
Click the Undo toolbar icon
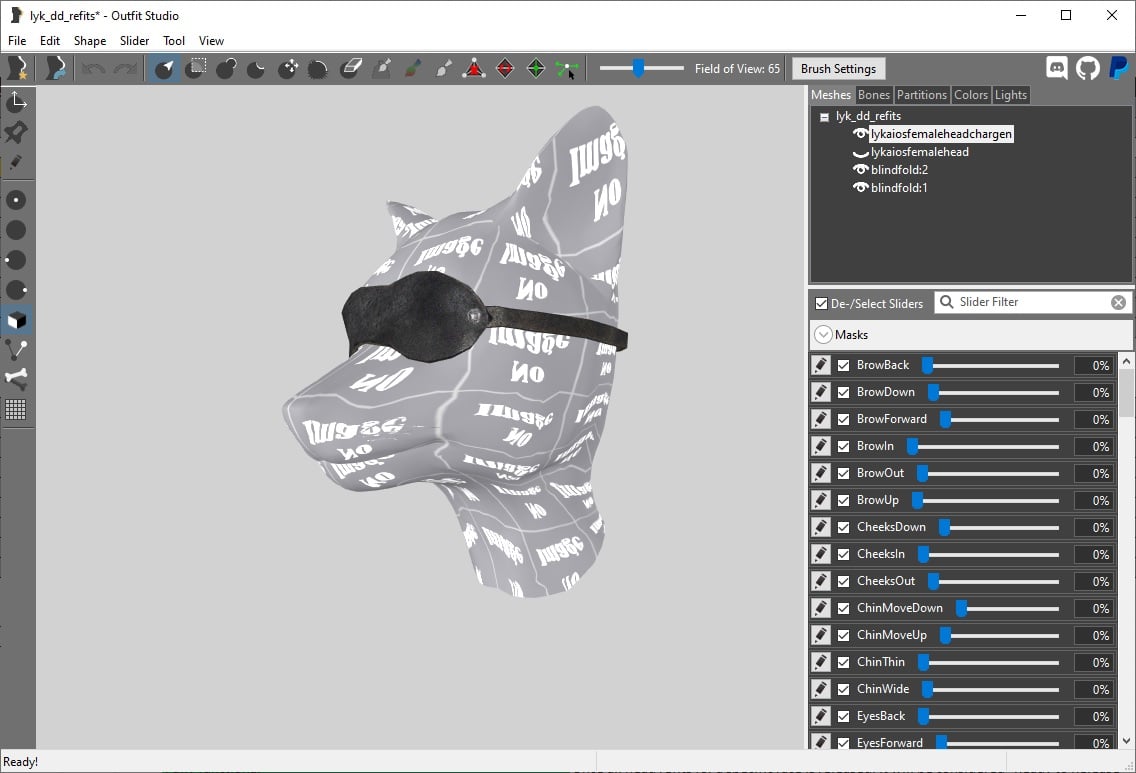tap(94, 69)
